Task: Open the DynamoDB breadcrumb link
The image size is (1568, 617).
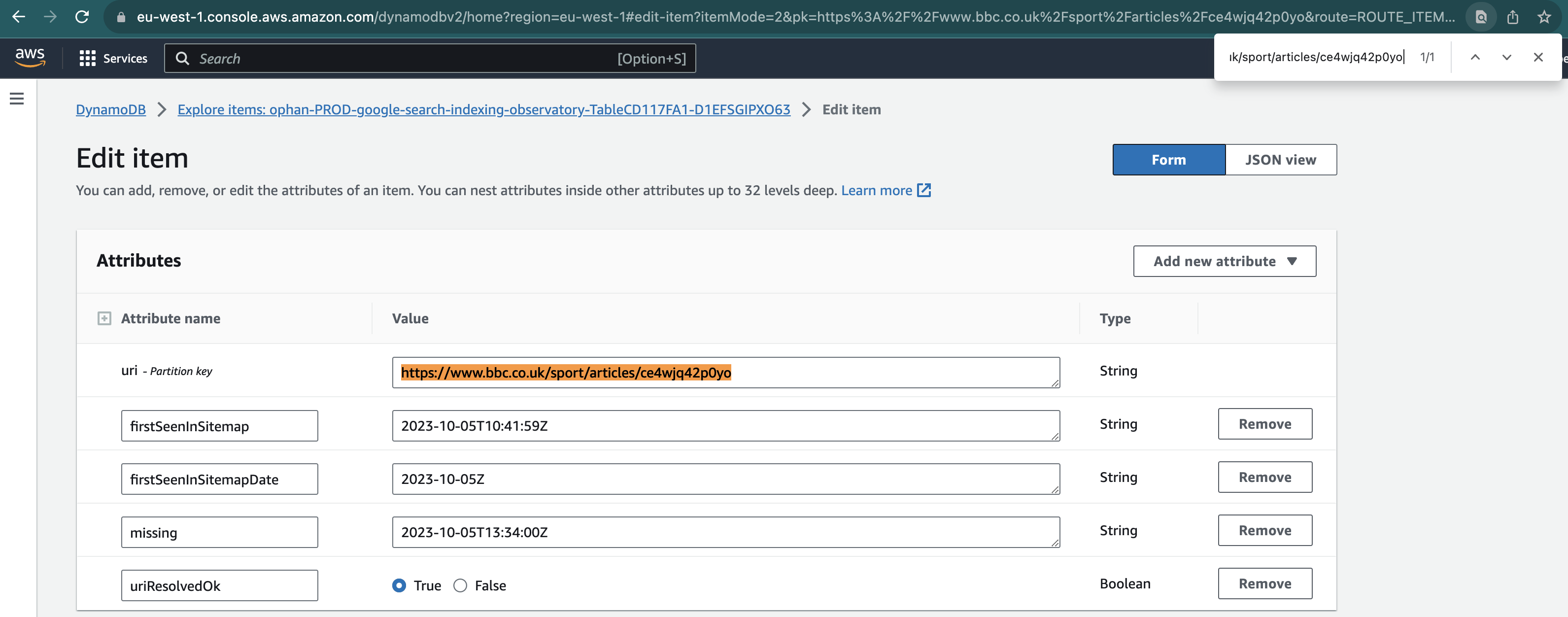Action: pyautogui.click(x=110, y=109)
